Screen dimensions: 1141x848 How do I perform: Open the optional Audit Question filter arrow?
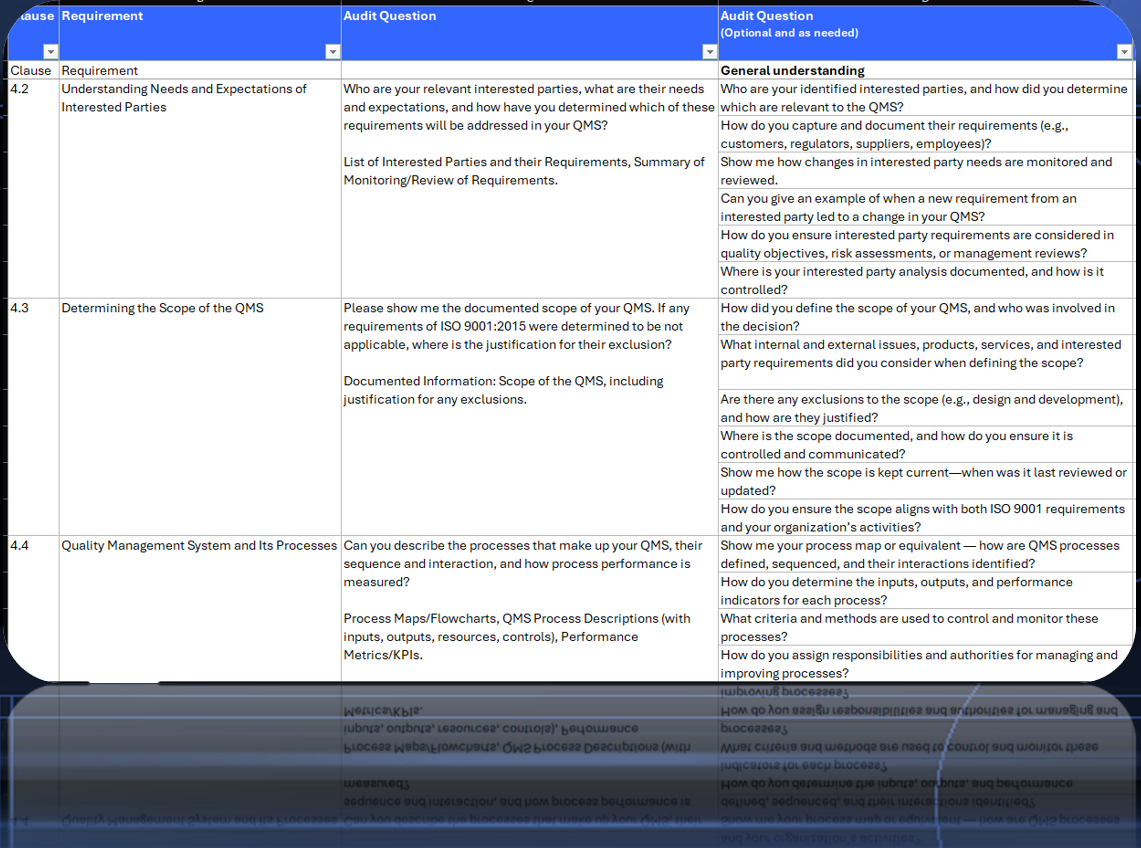point(1122,52)
